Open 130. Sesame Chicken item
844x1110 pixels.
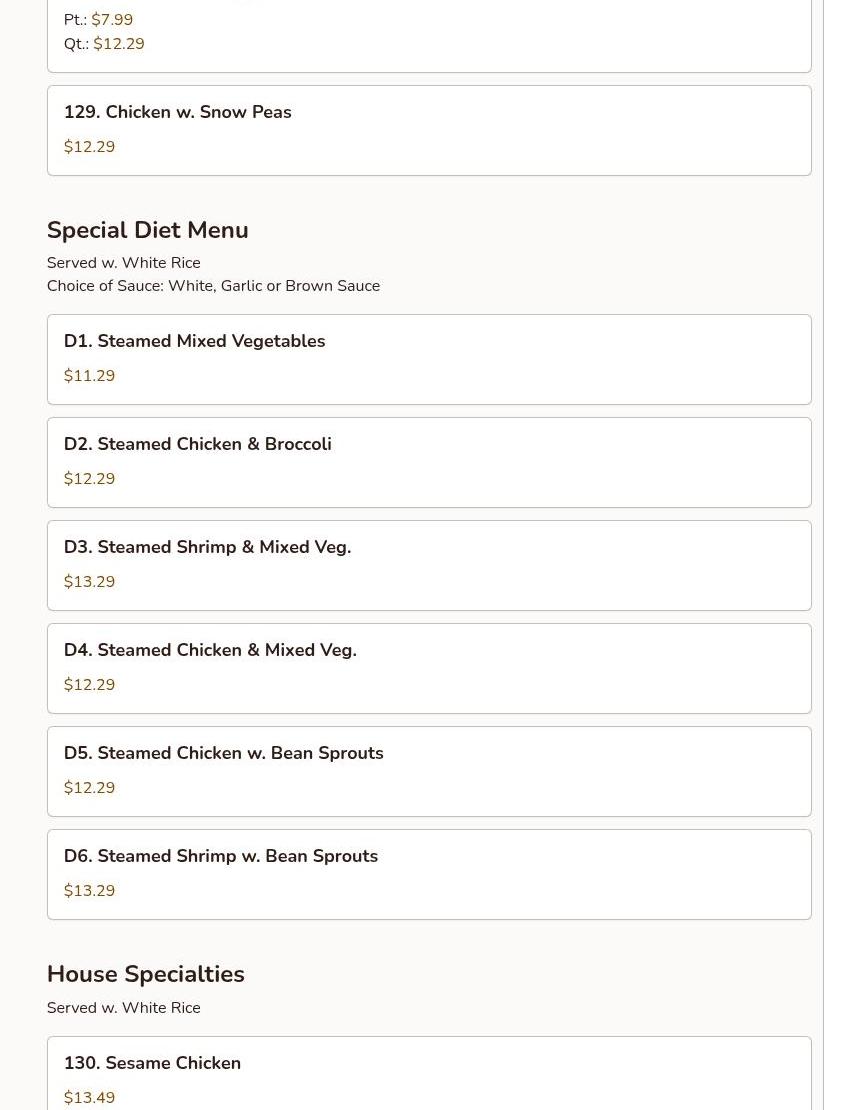(x=152, y=1063)
